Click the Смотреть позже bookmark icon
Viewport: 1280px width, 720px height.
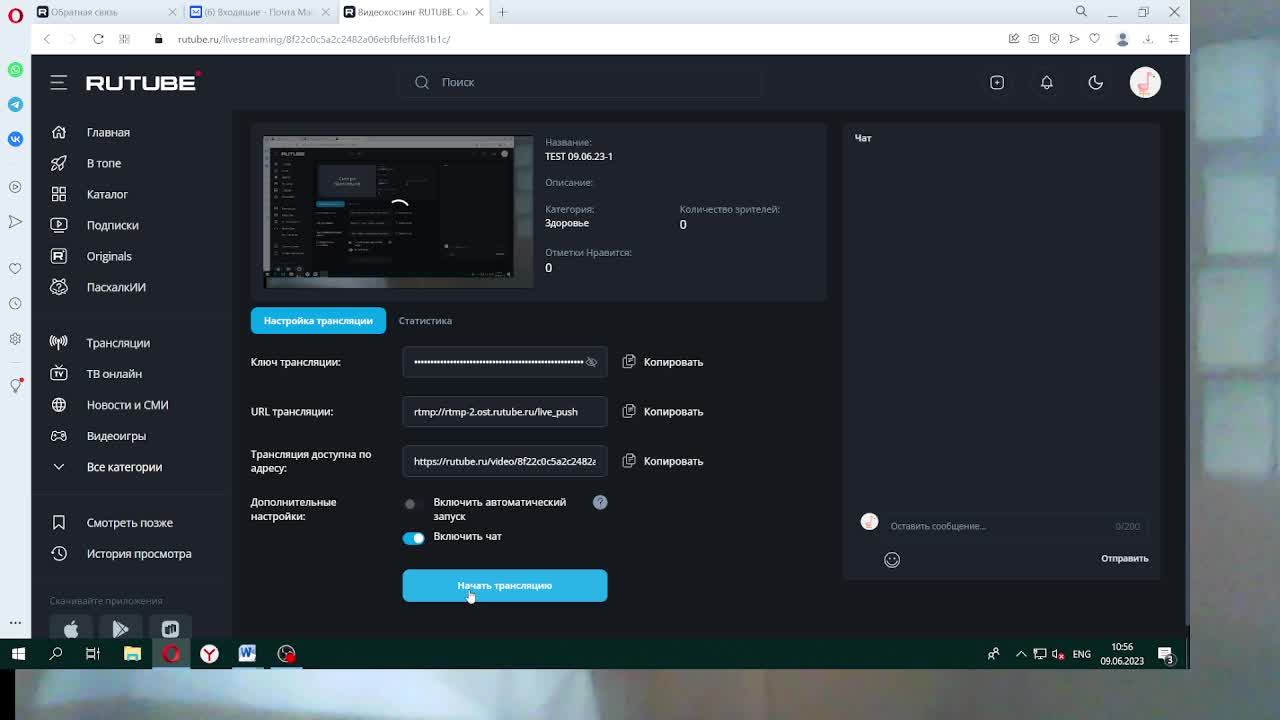click(59, 523)
